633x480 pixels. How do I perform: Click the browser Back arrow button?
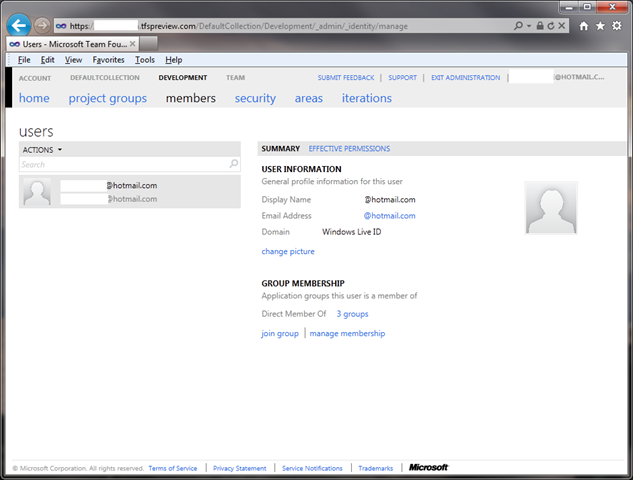18,25
